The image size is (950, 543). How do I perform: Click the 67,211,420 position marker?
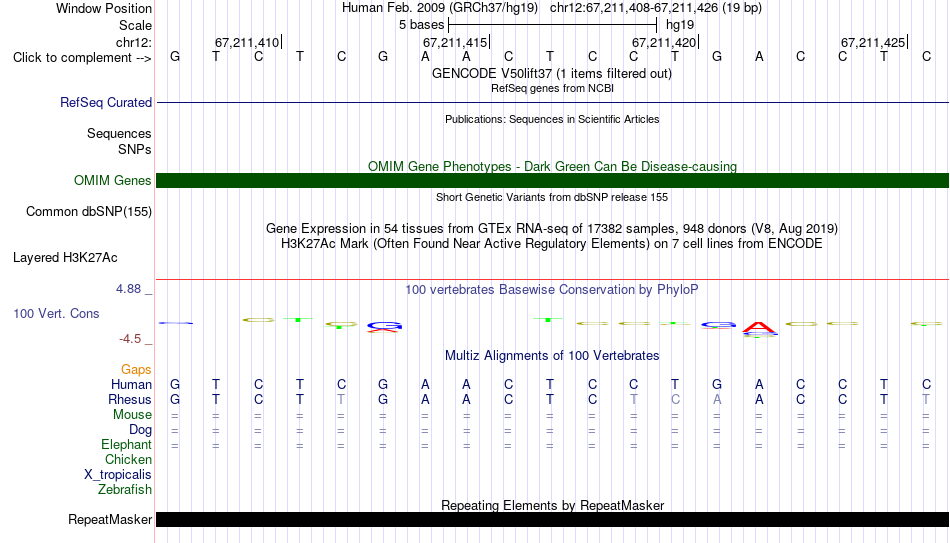[x=665, y=42]
